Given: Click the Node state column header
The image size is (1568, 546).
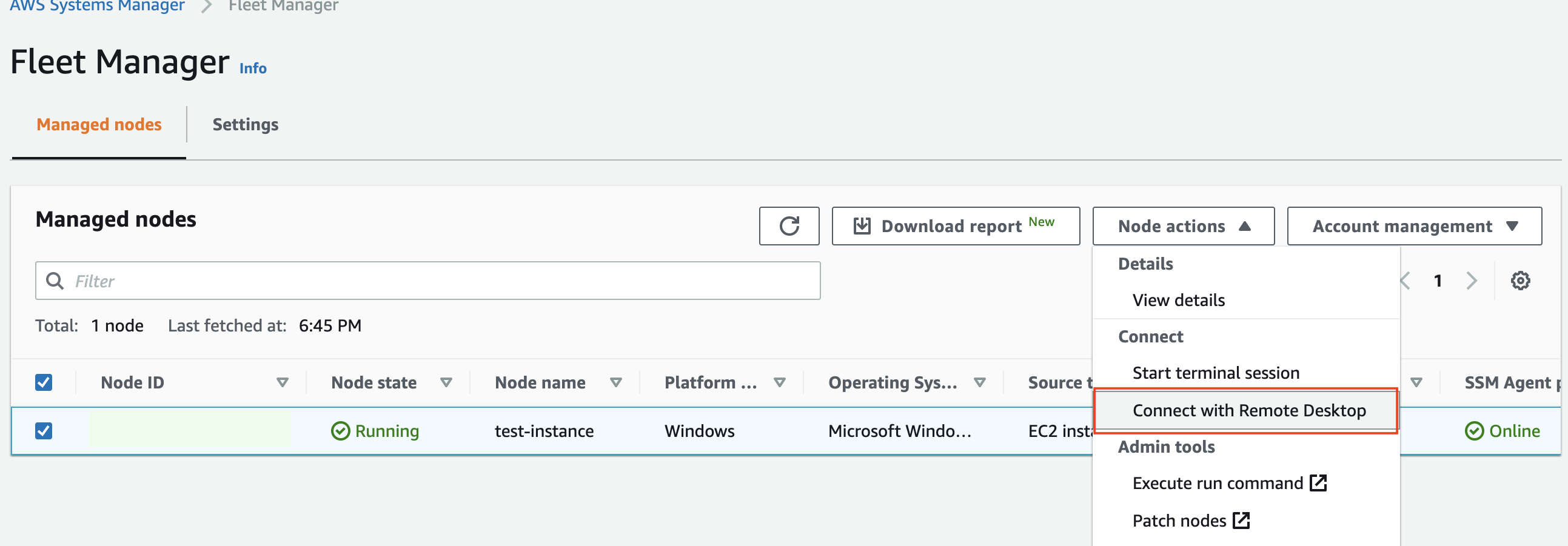Looking at the screenshot, I should pos(374,382).
